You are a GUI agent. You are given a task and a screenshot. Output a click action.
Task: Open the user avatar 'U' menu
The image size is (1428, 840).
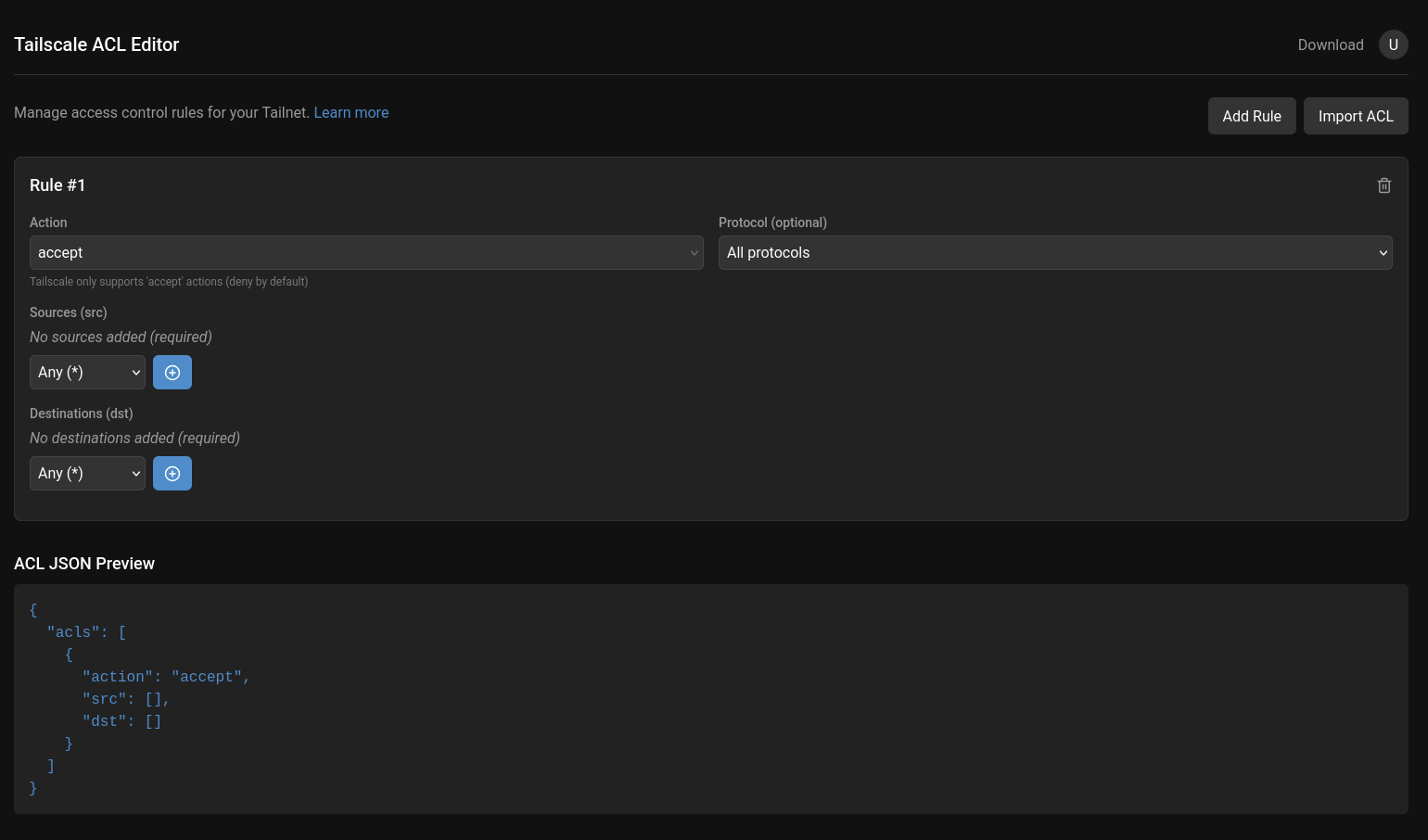click(1394, 45)
